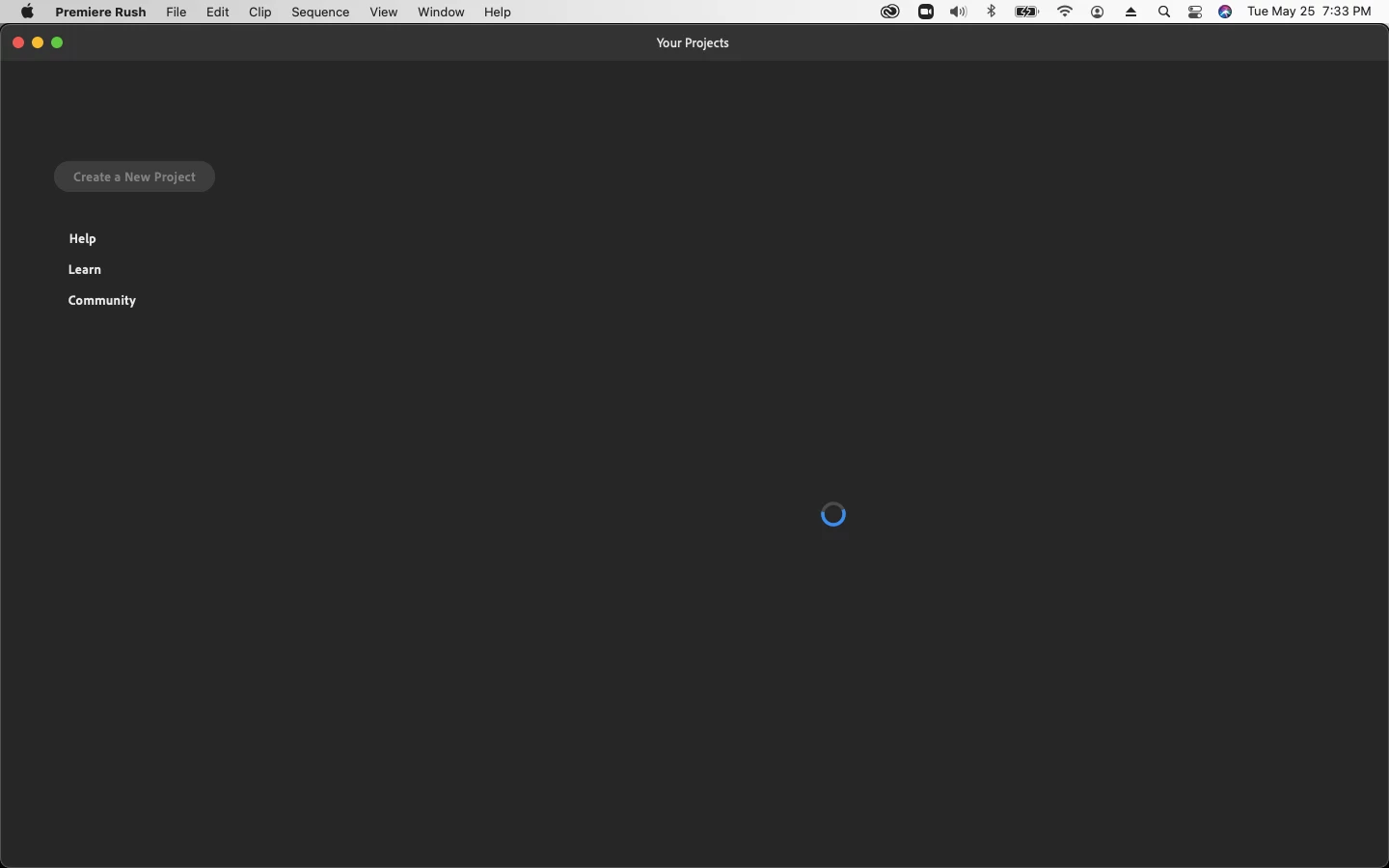Open the File menu
This screenshot has width=1389, height=868.
(x=177, y=12)
